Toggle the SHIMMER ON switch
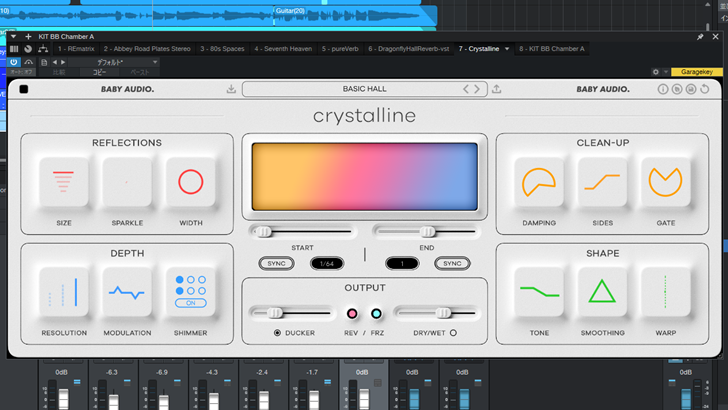728x410 pixels. [190, 303]
